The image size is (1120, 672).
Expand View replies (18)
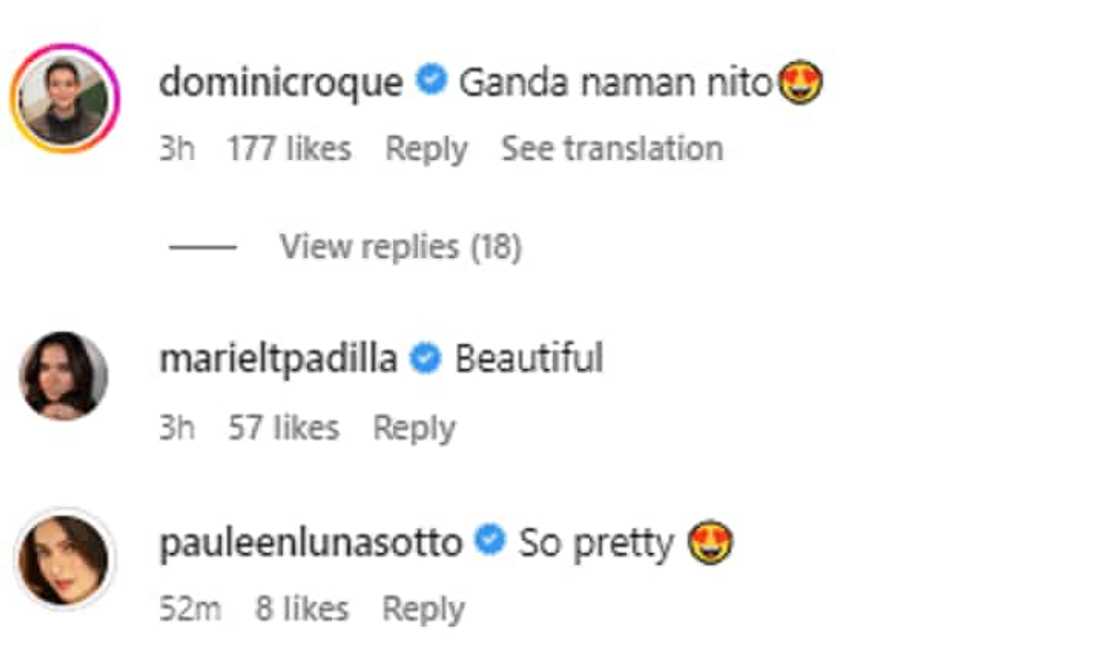pyautogui.click(x=400, y=246)
